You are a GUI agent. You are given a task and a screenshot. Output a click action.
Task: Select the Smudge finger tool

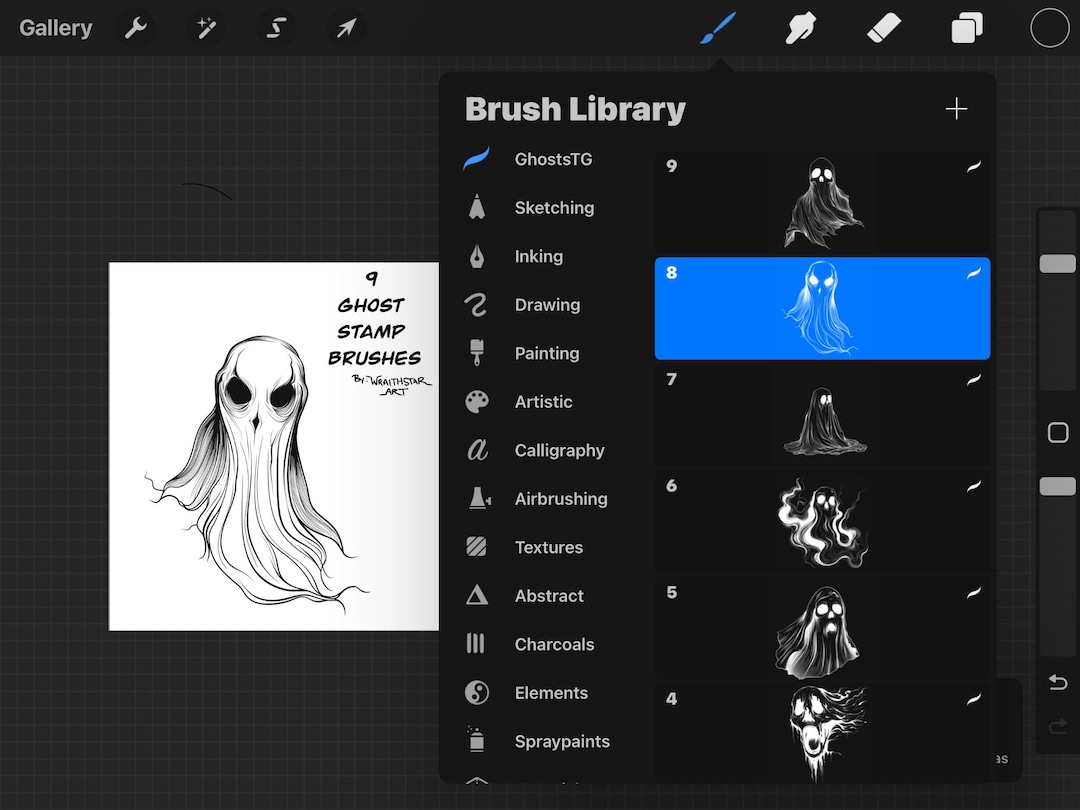point(801,29)
